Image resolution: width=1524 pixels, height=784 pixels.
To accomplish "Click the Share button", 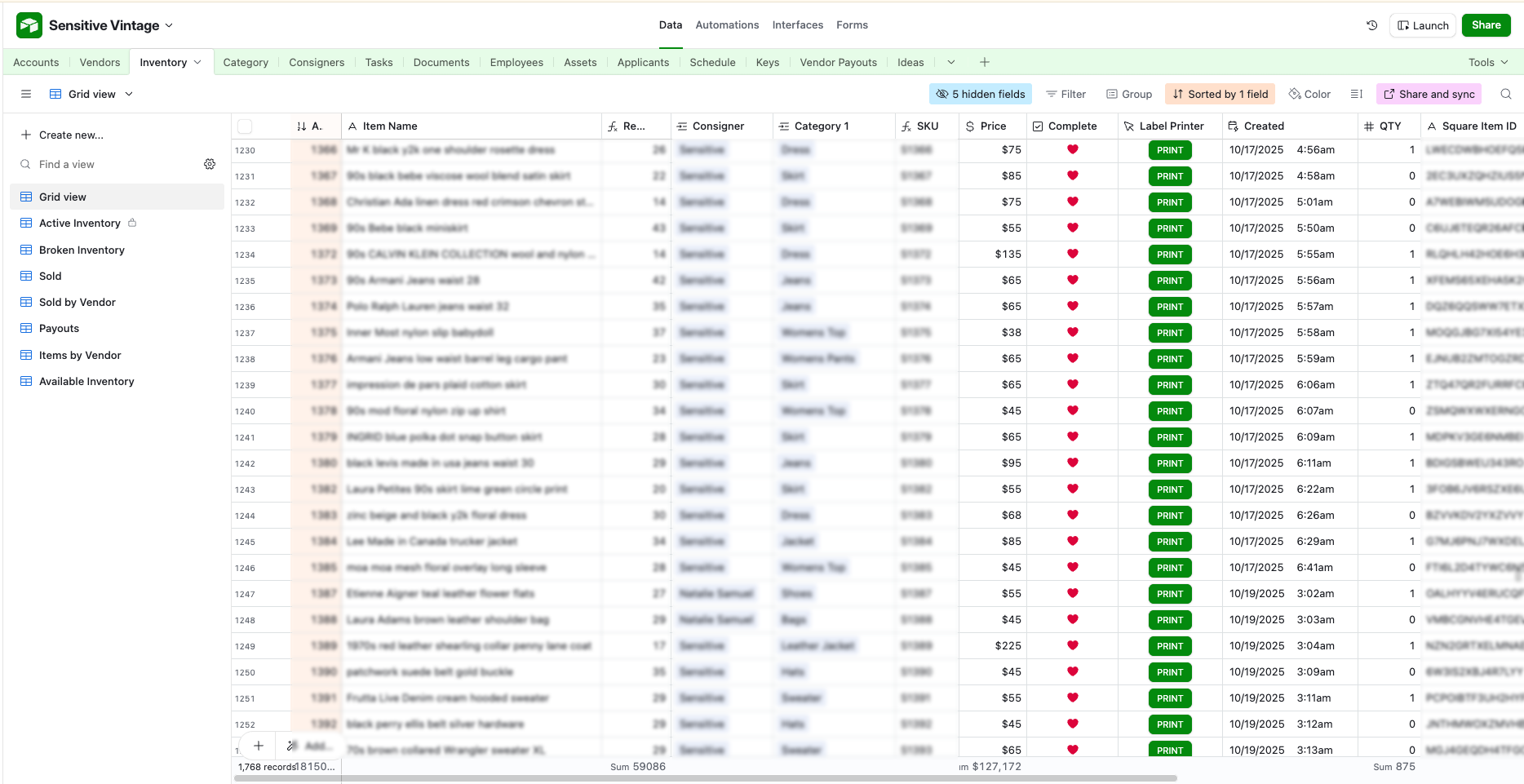I will [1486, 25].
